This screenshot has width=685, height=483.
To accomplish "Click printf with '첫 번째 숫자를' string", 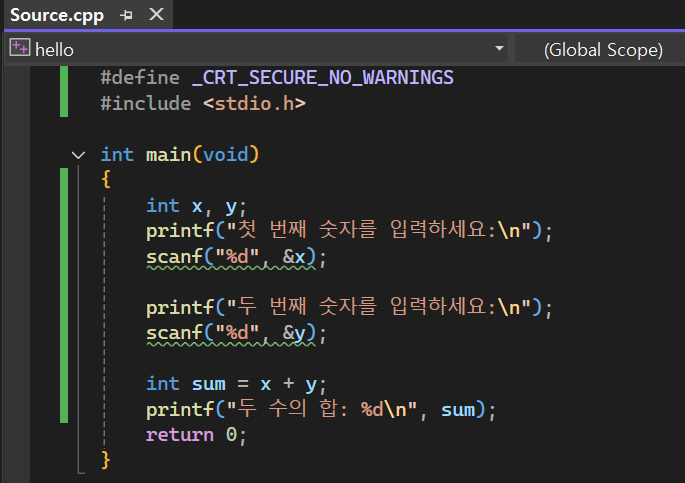I will coord(349,231).
